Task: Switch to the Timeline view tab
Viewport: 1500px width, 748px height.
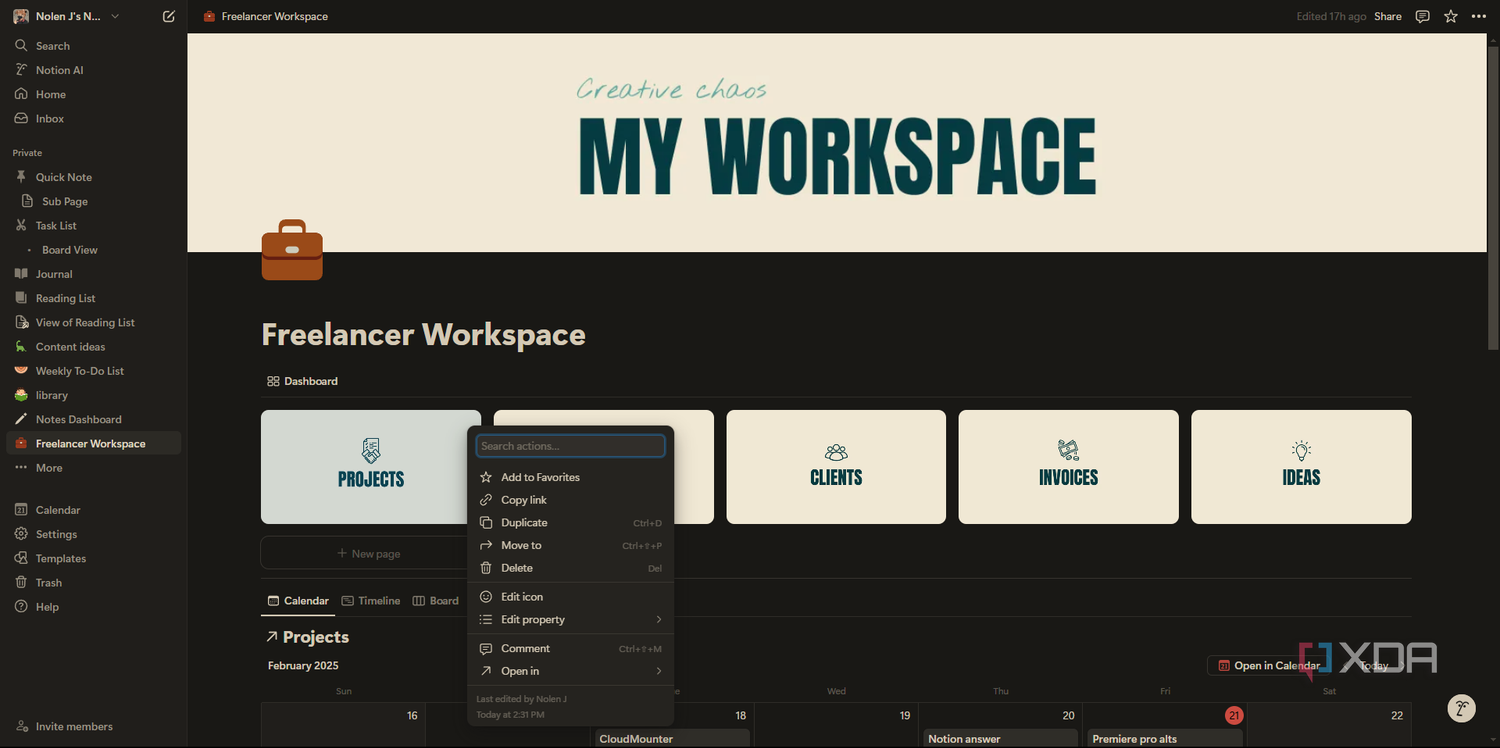Action: pos(371,601)
